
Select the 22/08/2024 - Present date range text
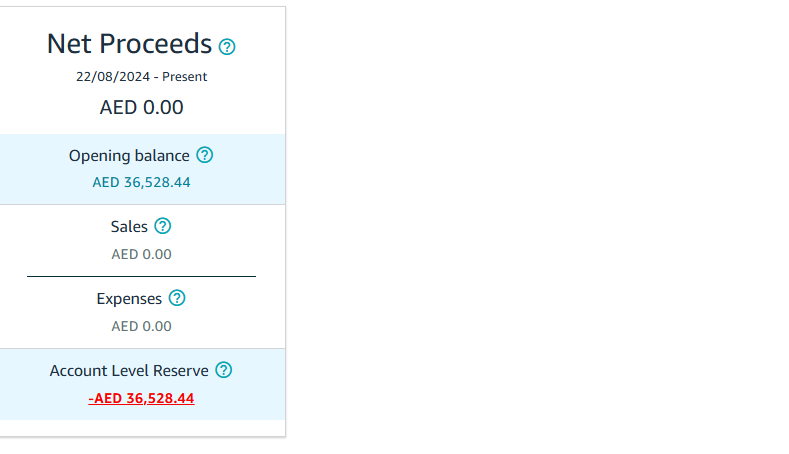coord(141,77)
